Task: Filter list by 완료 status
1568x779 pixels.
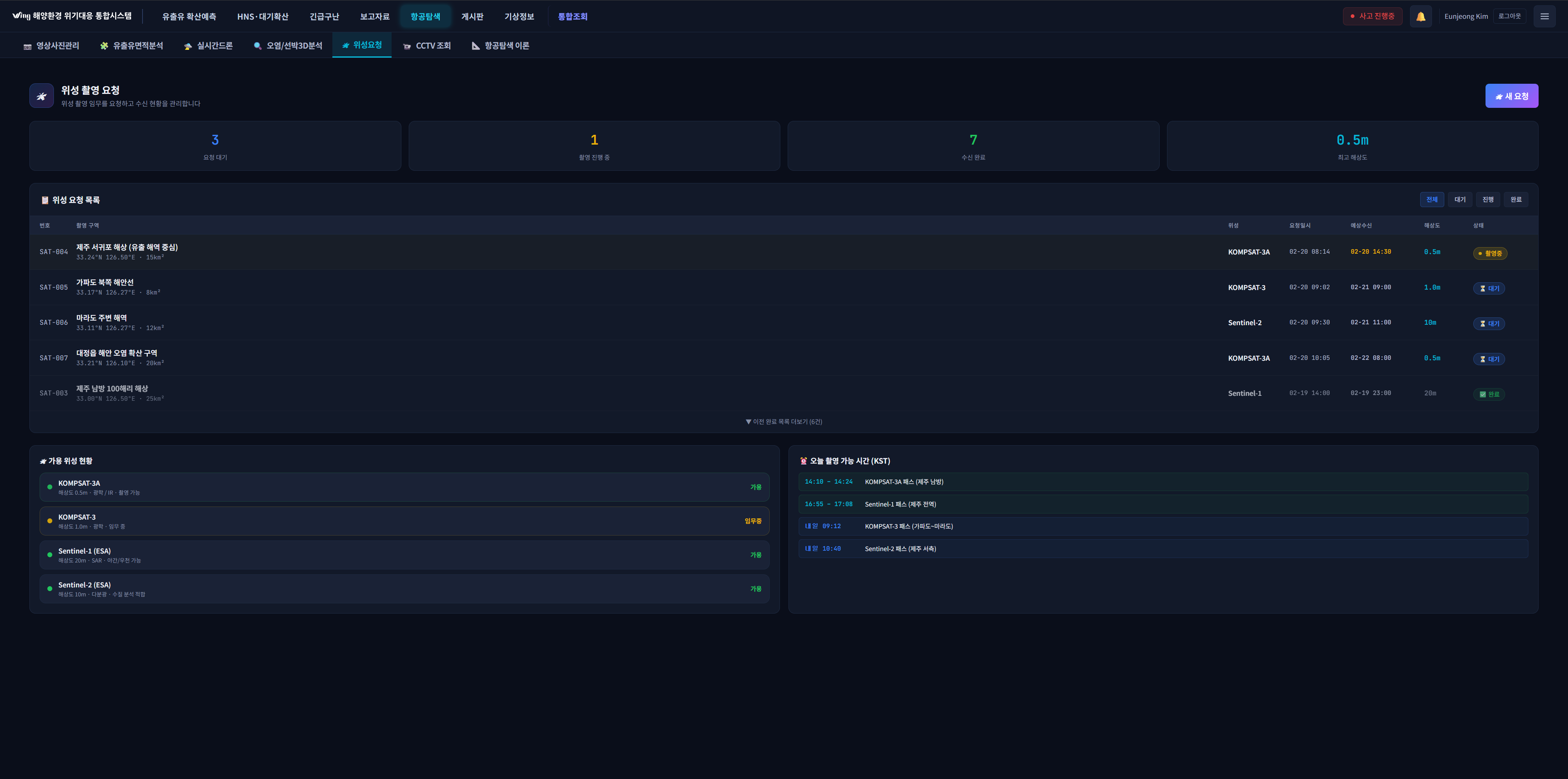Action: [x=1516, y=200]
